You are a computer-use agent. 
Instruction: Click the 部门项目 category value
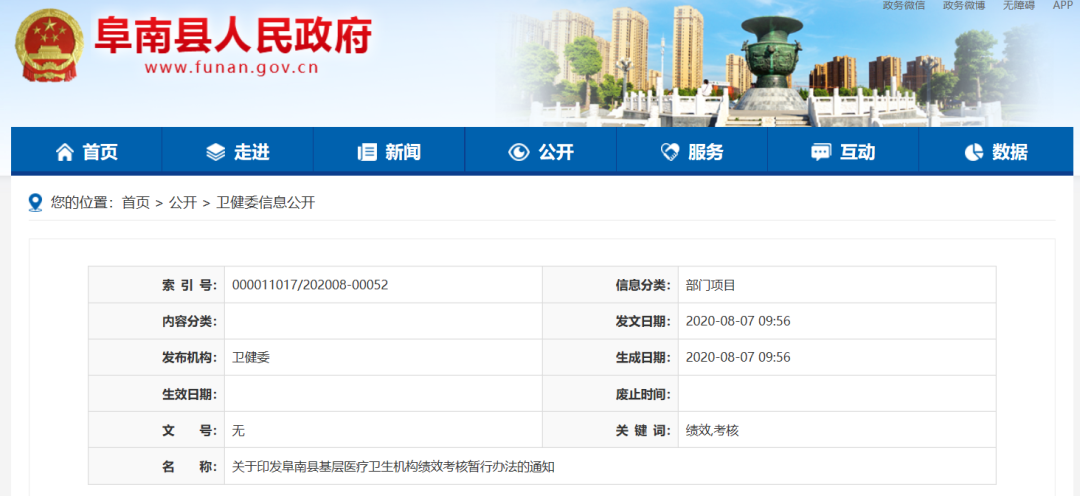711,285
